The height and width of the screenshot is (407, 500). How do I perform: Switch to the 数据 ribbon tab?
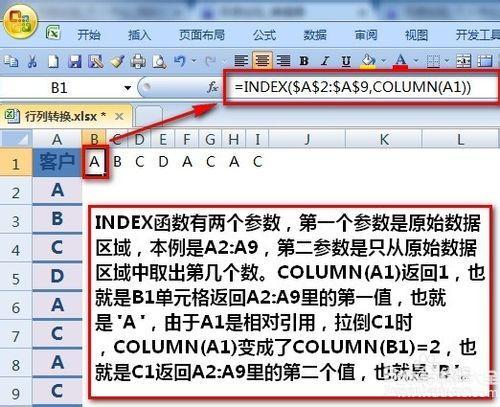315,35
